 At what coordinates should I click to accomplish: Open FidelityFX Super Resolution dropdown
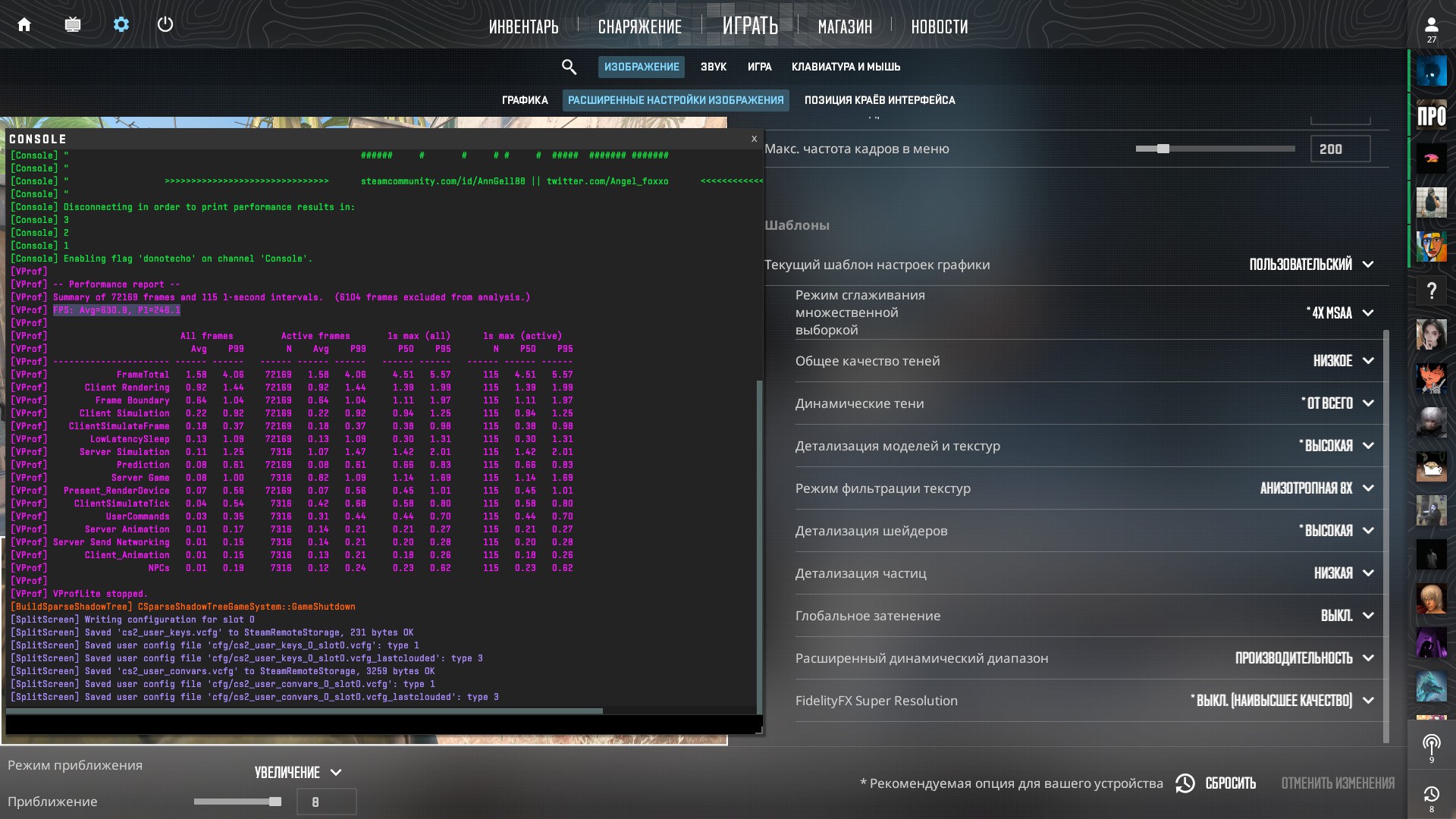point(1282,701)
